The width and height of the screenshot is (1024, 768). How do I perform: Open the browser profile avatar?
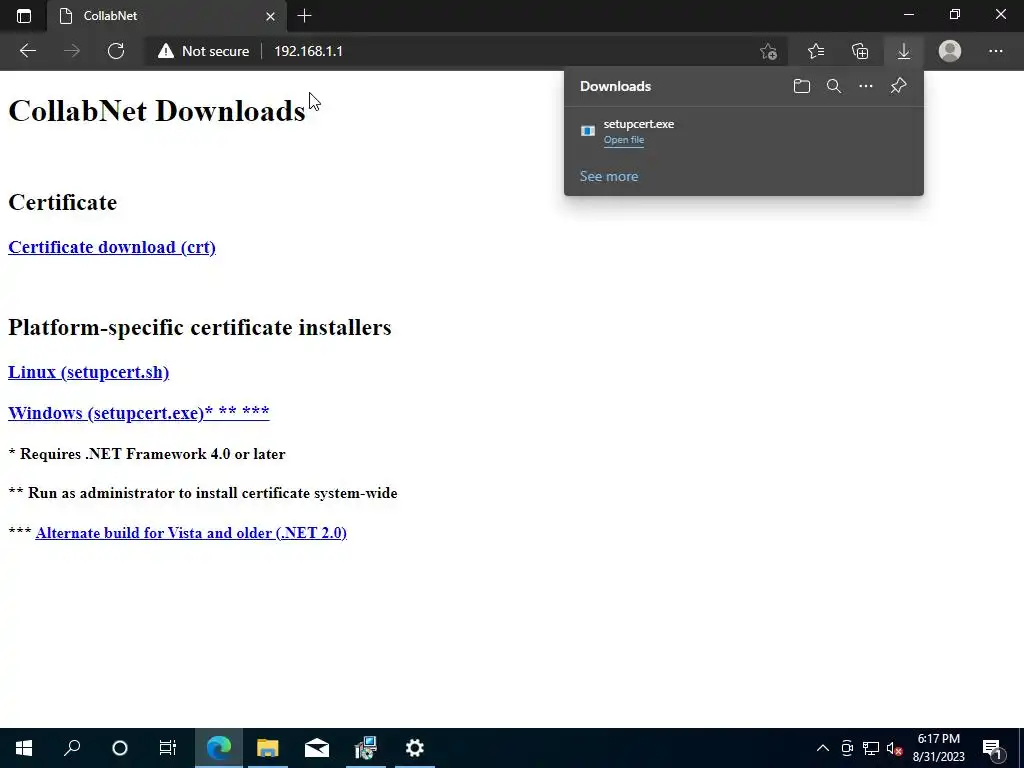[950, 51]
